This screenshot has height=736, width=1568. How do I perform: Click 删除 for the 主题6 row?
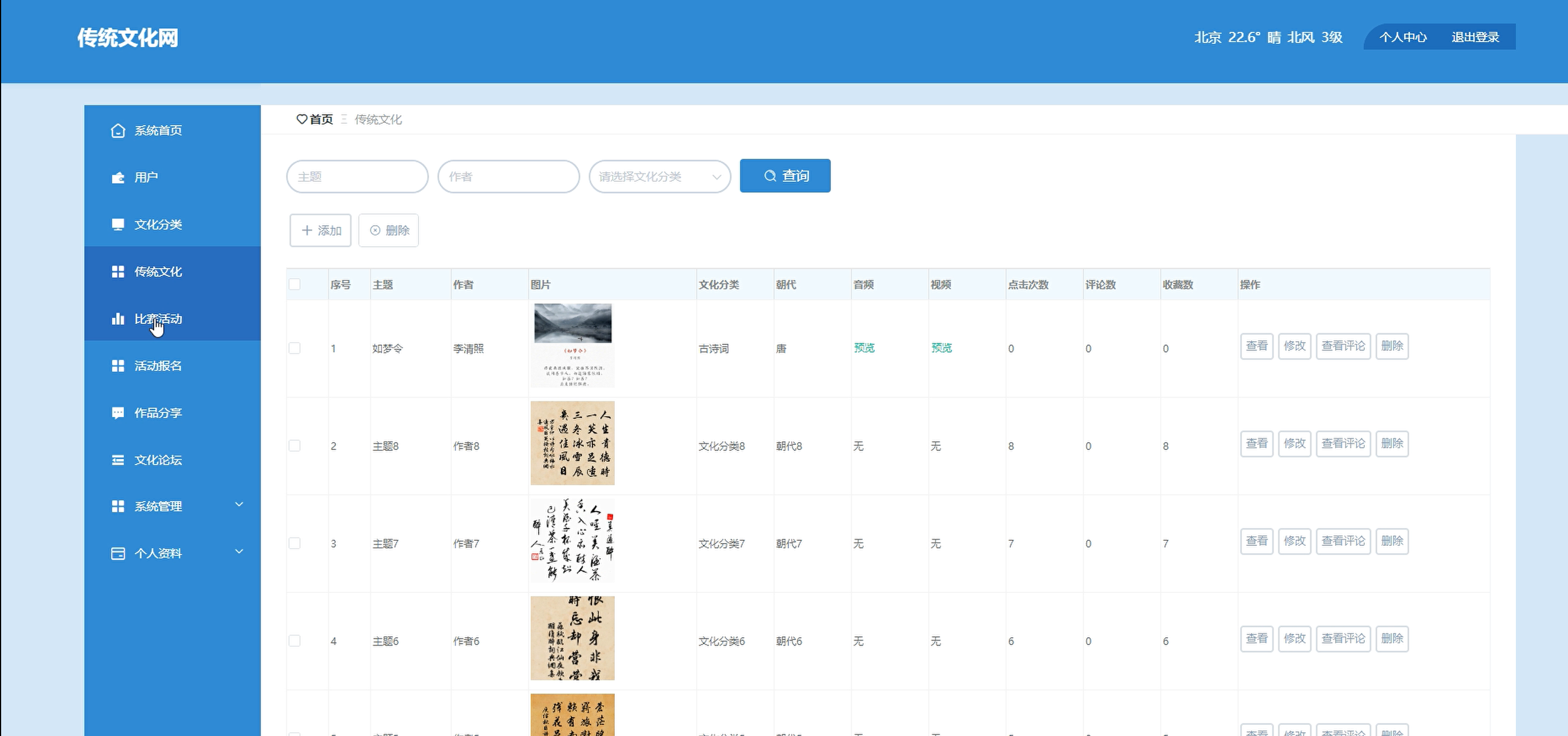click(x=1392, y=638)
